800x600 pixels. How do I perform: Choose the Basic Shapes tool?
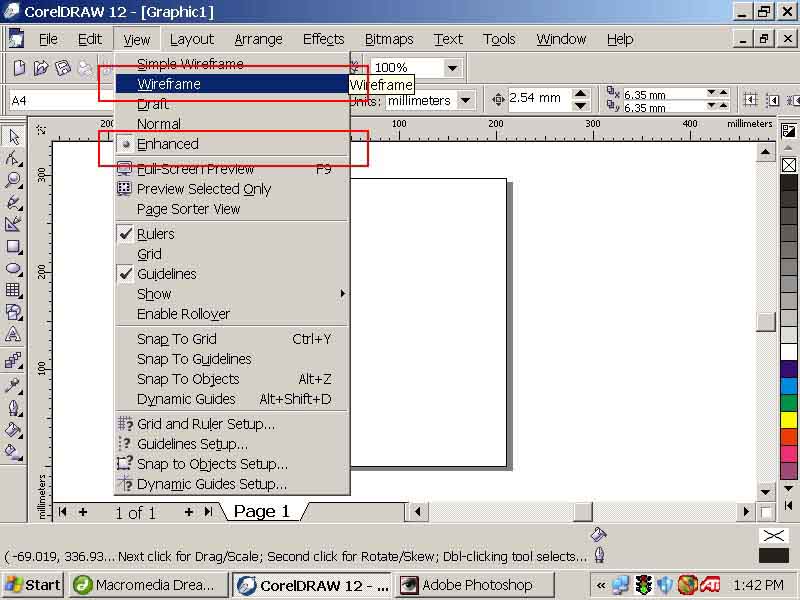[13, 312]
